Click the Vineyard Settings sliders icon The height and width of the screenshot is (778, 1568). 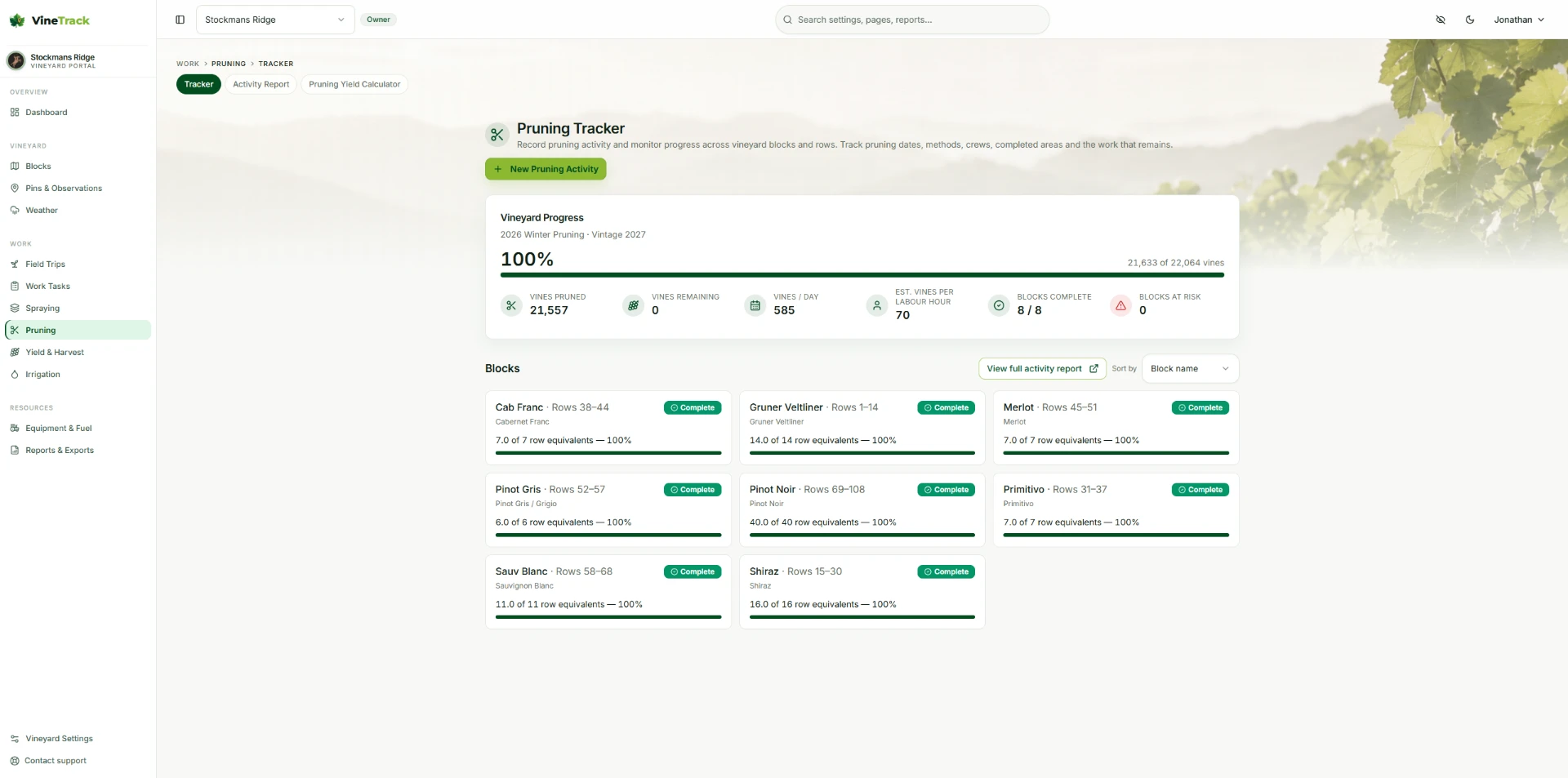pyautogui.click(x=15, y=738)
